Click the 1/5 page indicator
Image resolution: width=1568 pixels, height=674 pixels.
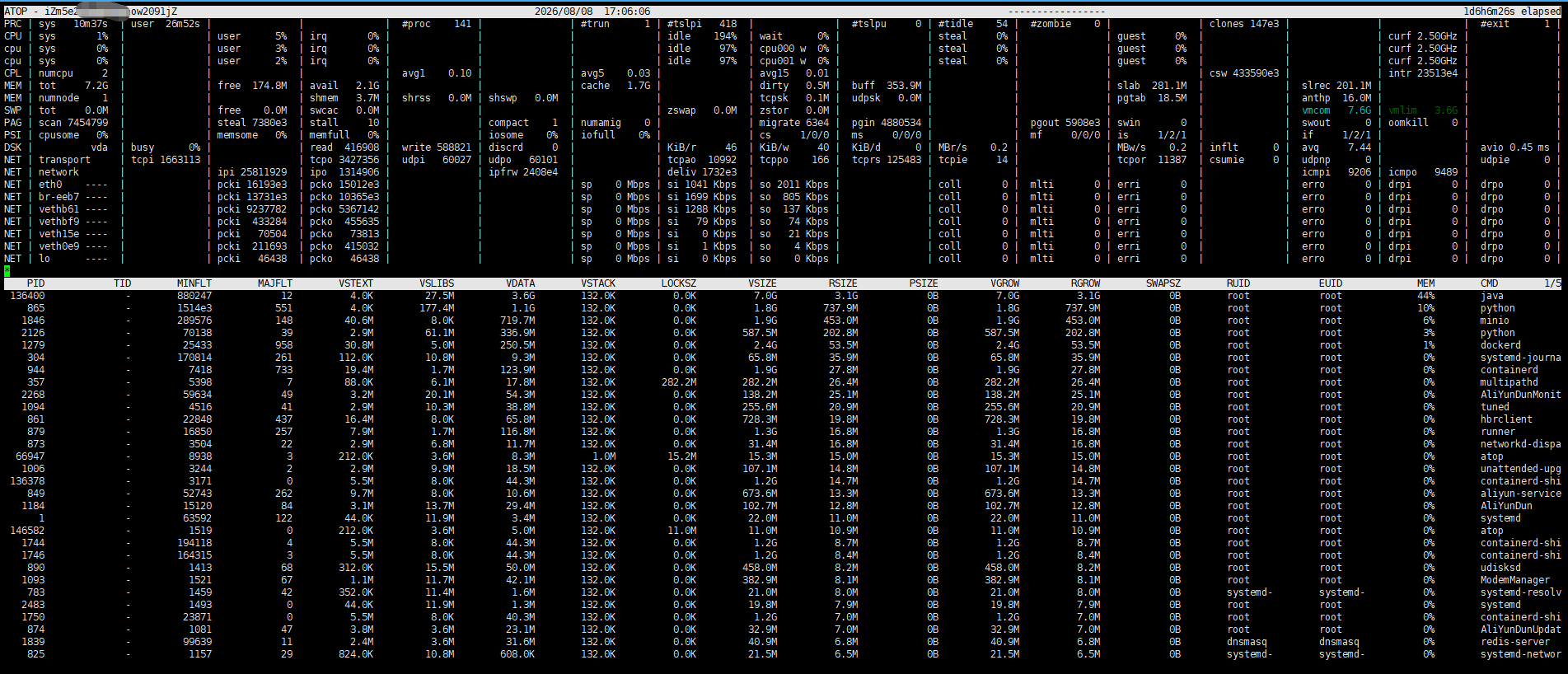(1552, 283)
